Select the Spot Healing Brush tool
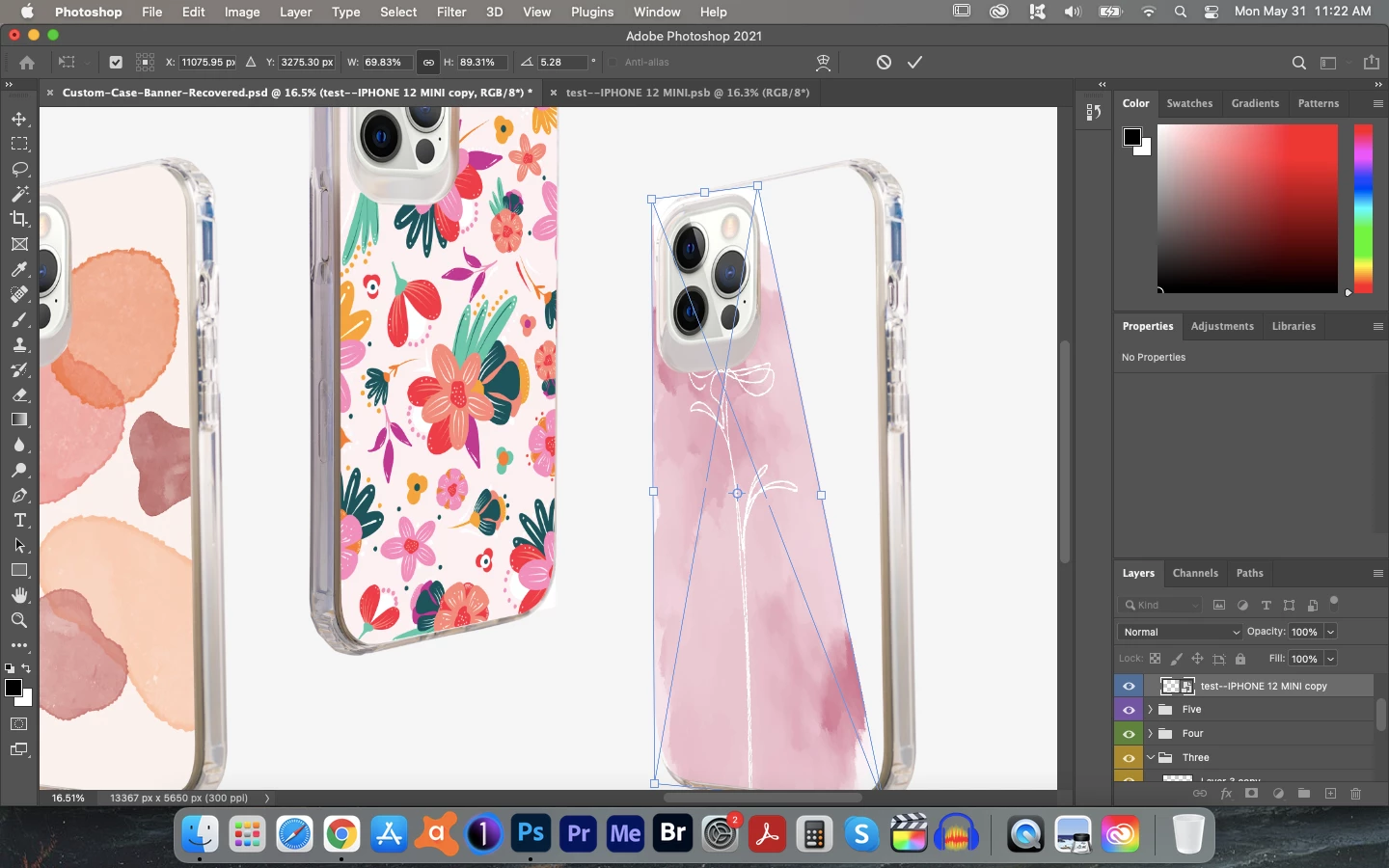The image size is (1389, 868). point(19,294)
